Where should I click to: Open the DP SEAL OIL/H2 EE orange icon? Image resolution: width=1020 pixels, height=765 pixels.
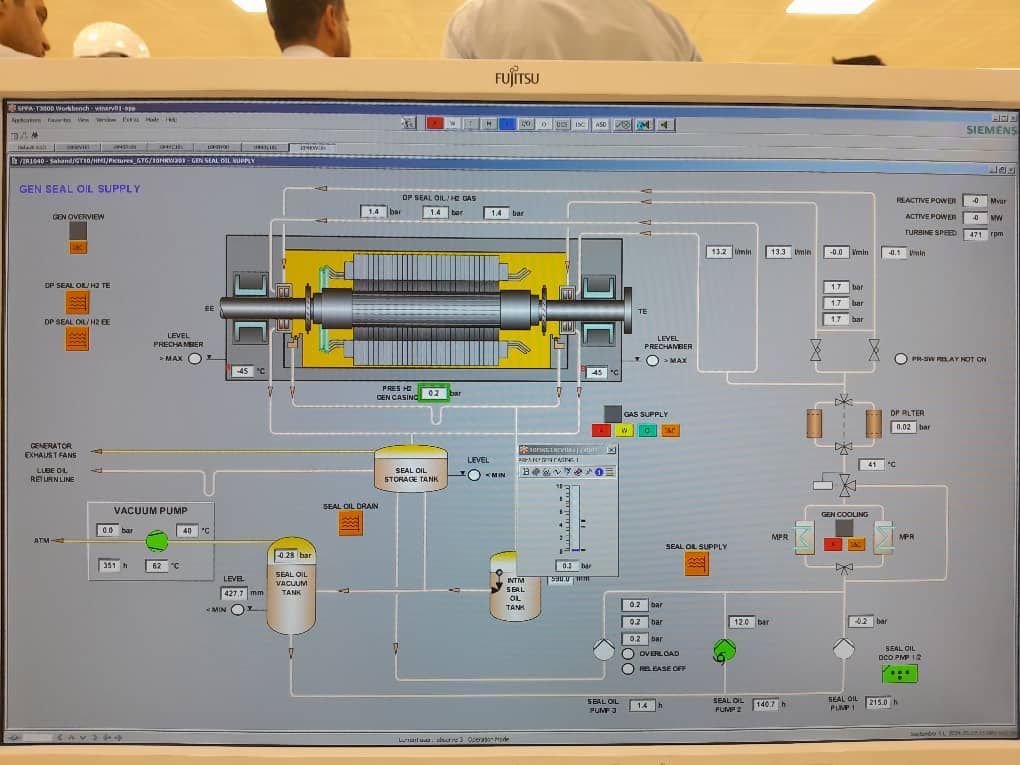pyautogui.click(x=77, y=339)
